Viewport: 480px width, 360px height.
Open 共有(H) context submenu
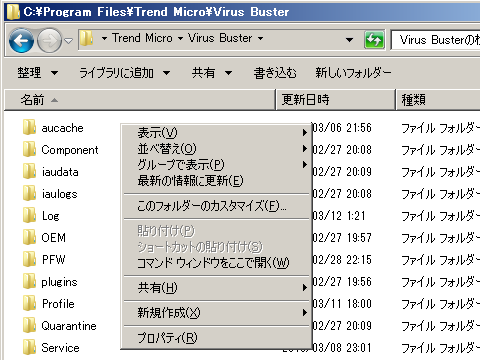[217, 287]
